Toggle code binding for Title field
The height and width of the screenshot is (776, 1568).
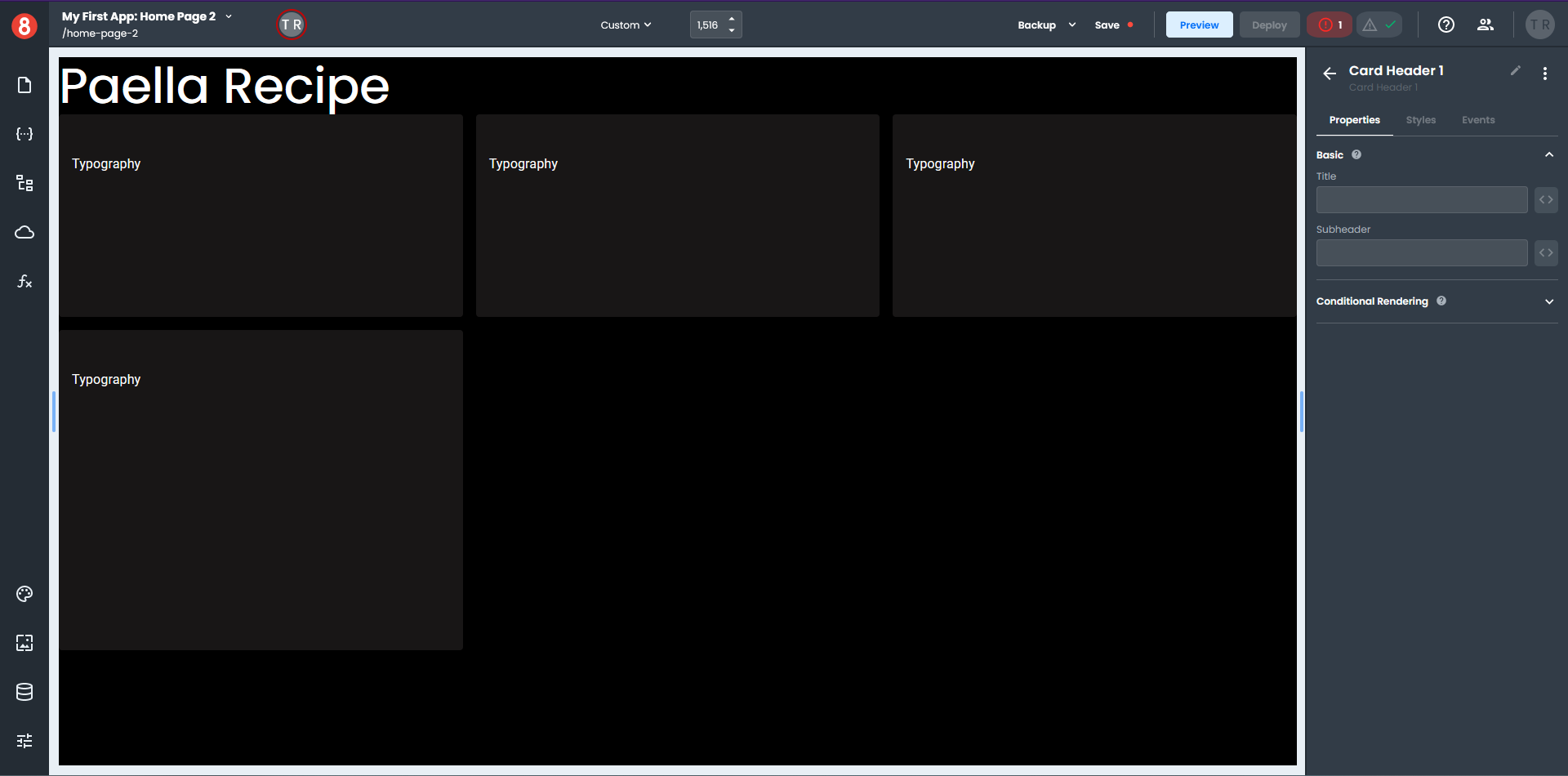[1545, 200]
